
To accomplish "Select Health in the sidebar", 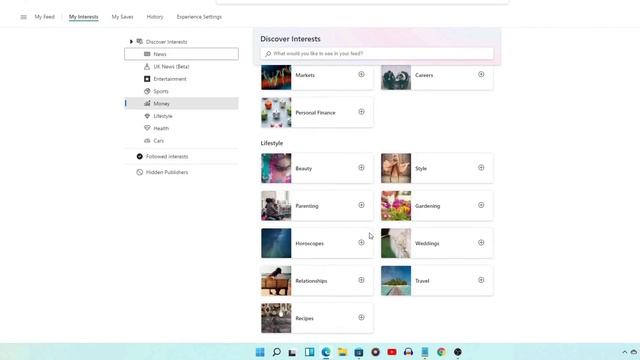I will pyautogui.click(x=181, y=128).
